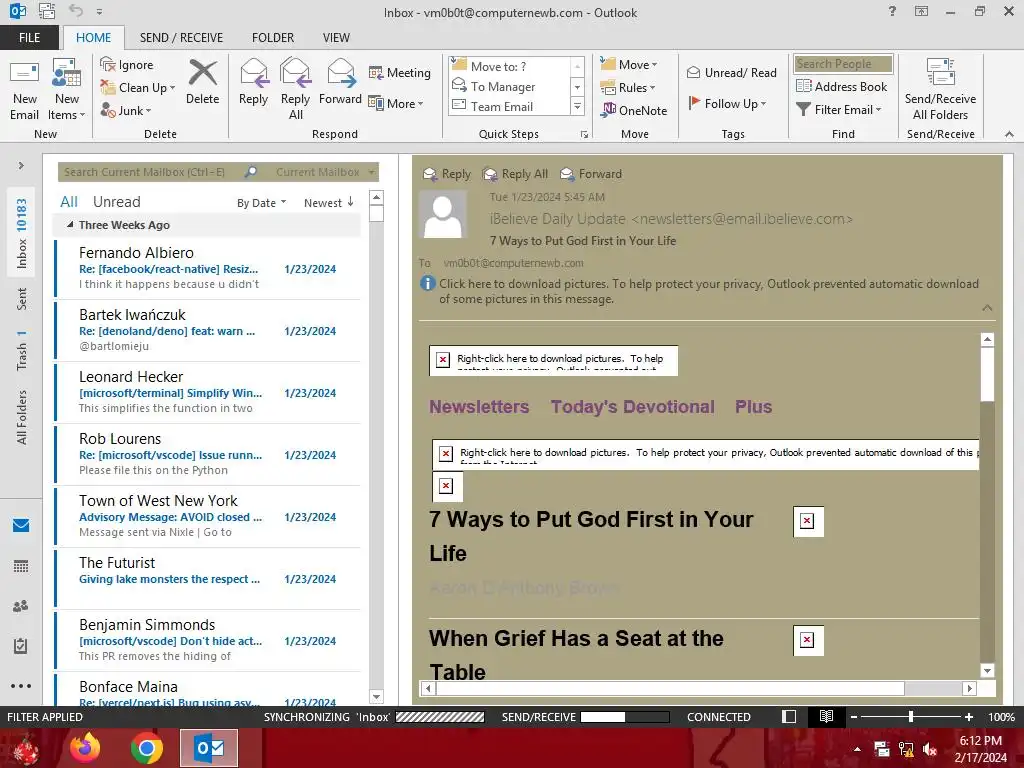
Task: Expand the Quick Steps gallery
Action: tap(577, 106)
